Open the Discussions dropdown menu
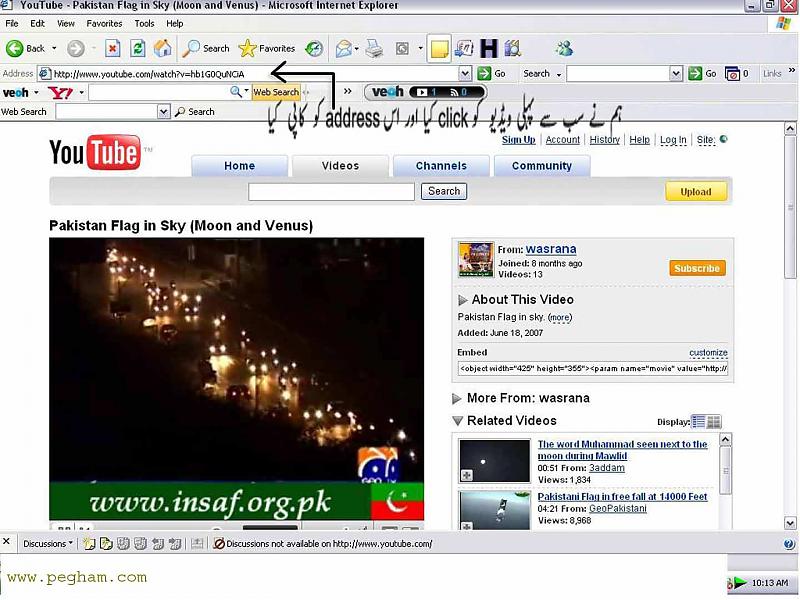 coord(48,544)
